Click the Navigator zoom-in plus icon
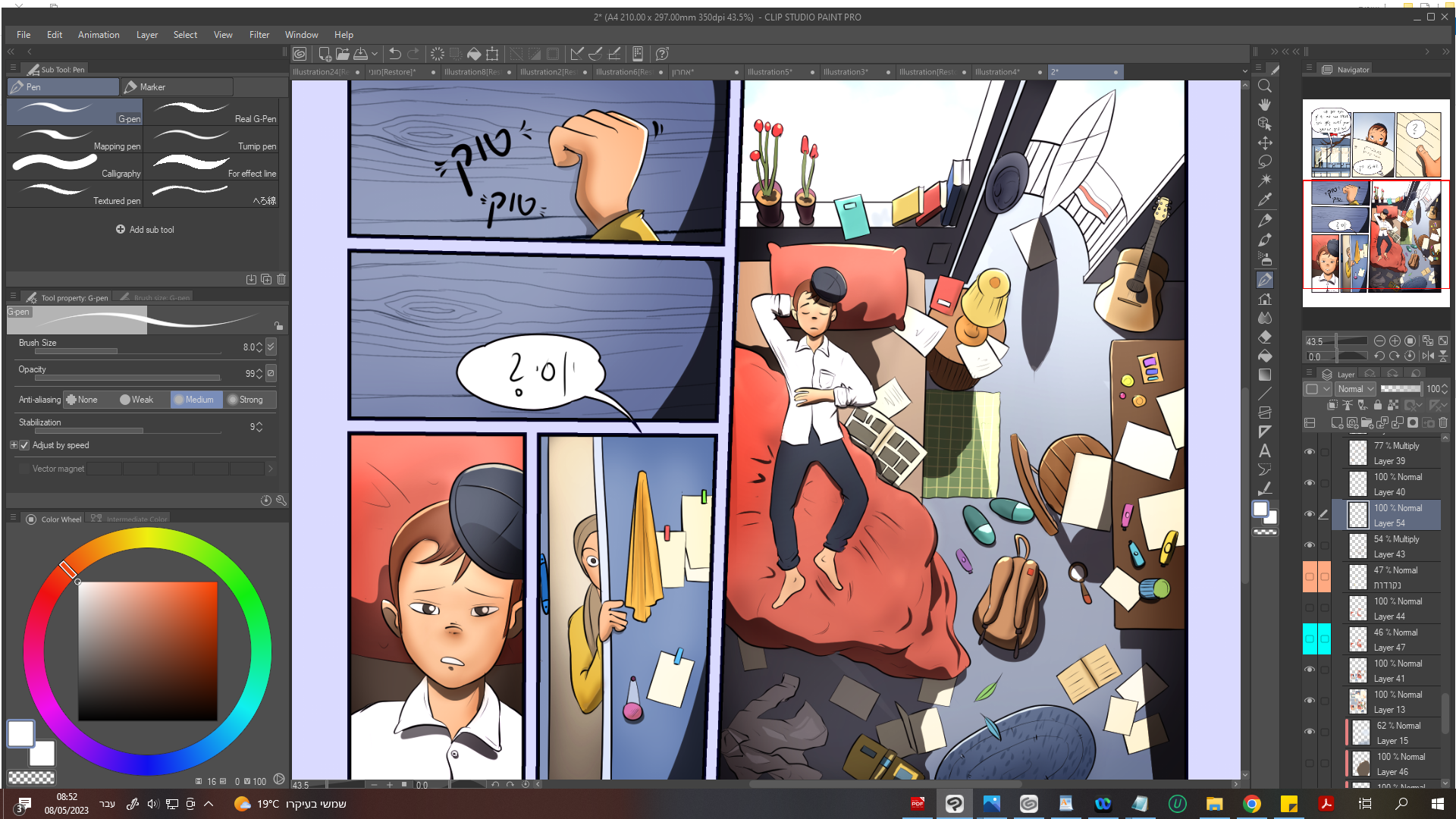This screenshot has height=819, width=1456. (x=1395, y=341)
